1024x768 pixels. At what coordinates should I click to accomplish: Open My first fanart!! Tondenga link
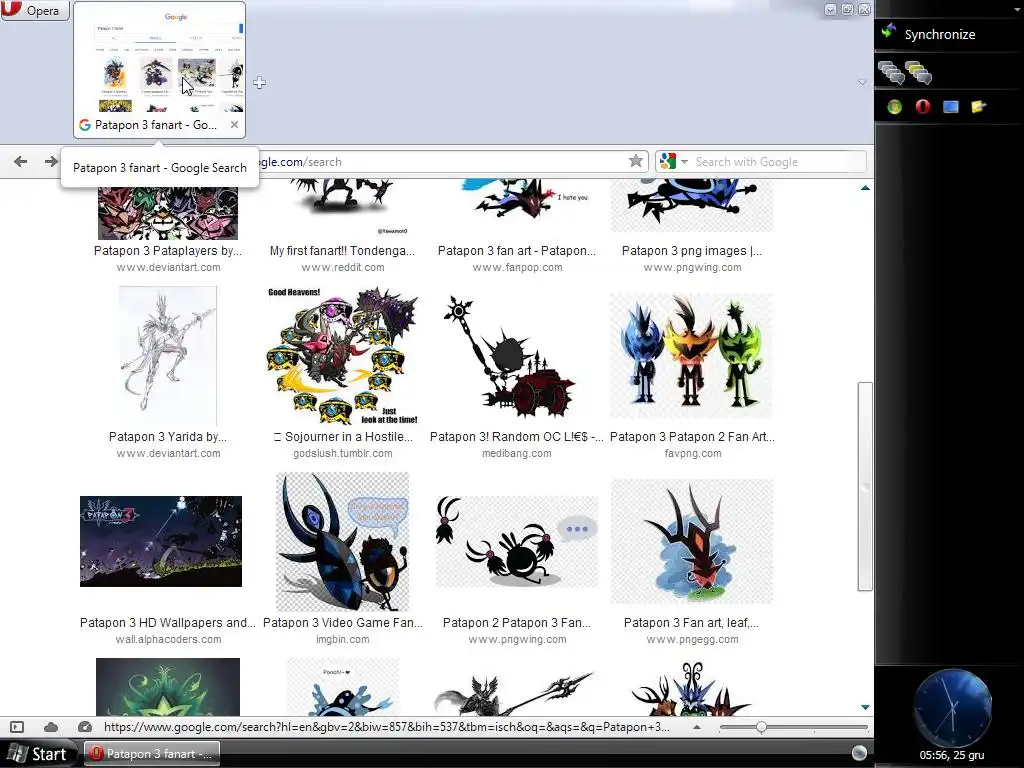[342, 251]
